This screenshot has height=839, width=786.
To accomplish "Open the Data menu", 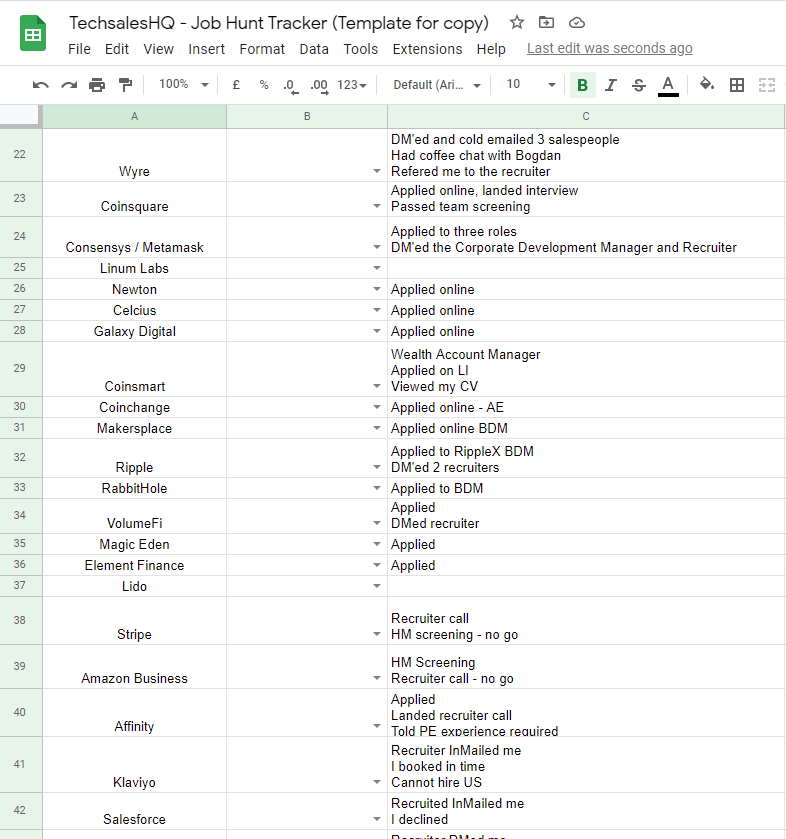I will [x=314, y=49].
